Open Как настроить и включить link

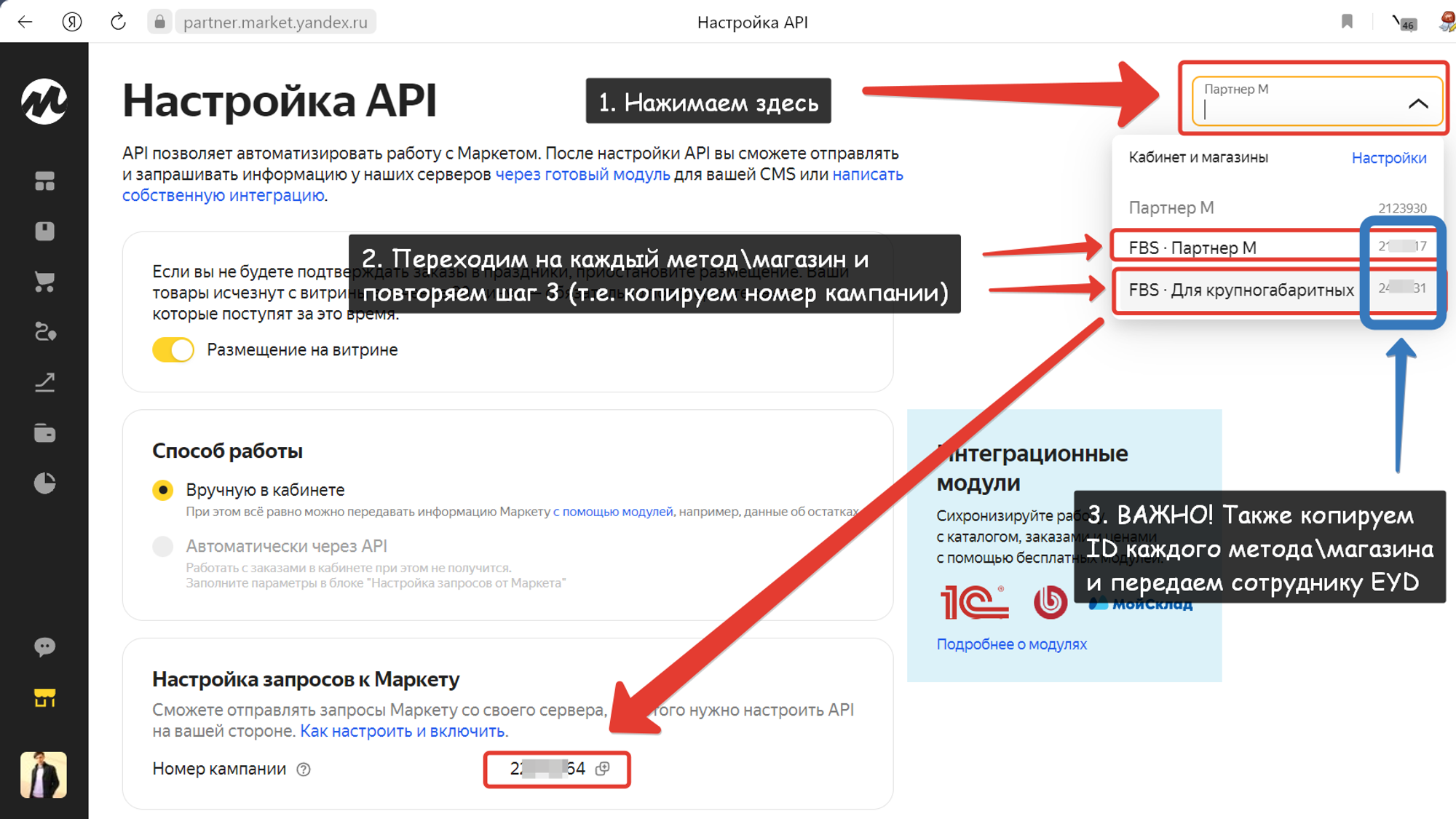click(403, 732)
